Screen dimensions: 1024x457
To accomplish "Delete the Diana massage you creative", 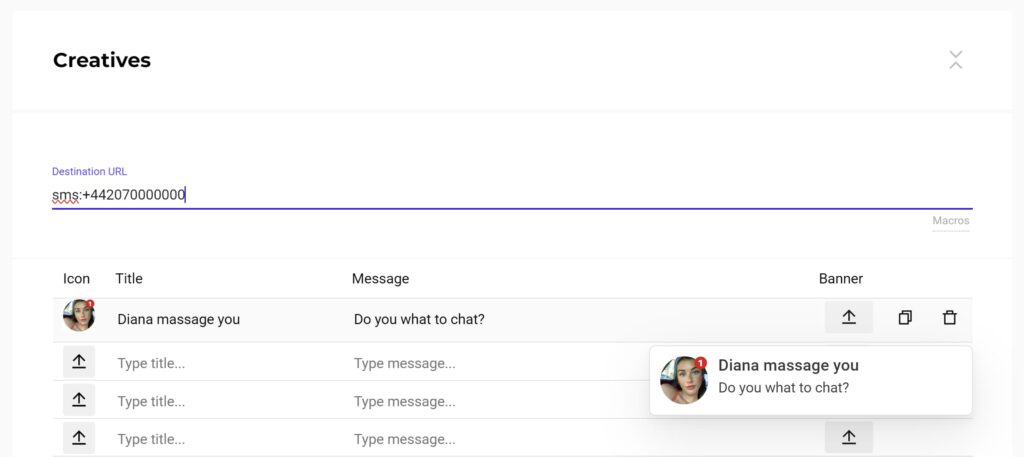I will click(x=950, y=318).
